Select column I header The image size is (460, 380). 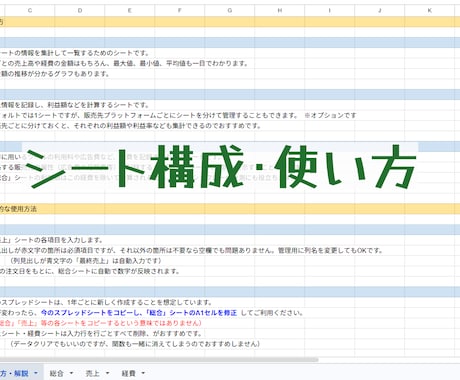(330, 10)
